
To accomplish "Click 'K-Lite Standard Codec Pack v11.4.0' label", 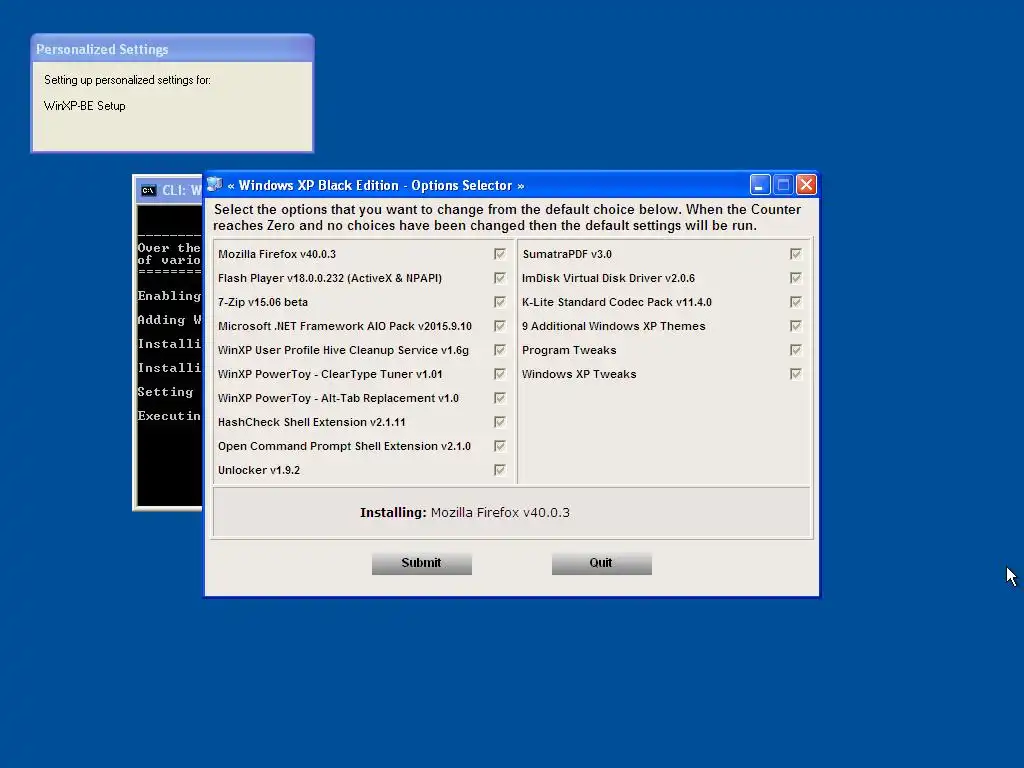I will coord(616,302).
